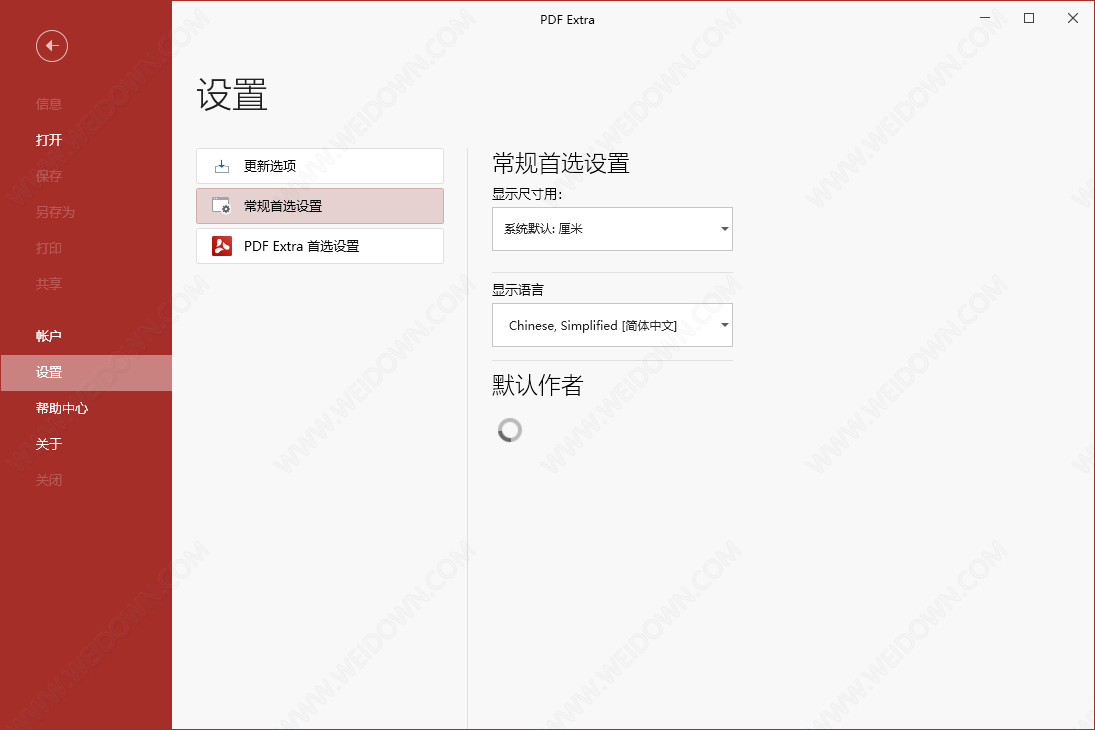This screenshot has width=1095, height=730.
Task: Click the download icon beside 更新选项
Action: (x=222, y=166)
